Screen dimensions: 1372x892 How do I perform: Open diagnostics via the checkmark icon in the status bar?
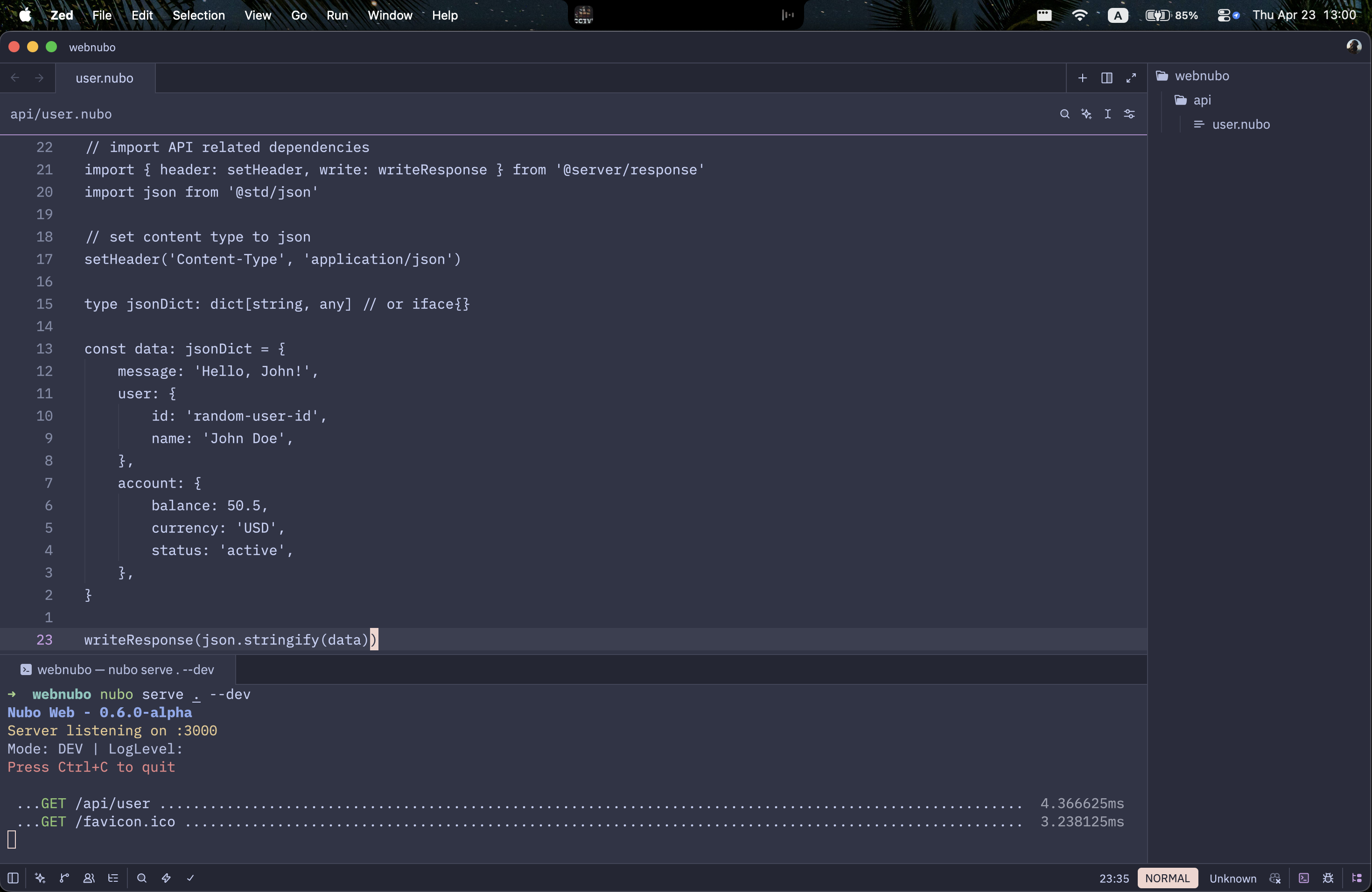tap(190, 878)
